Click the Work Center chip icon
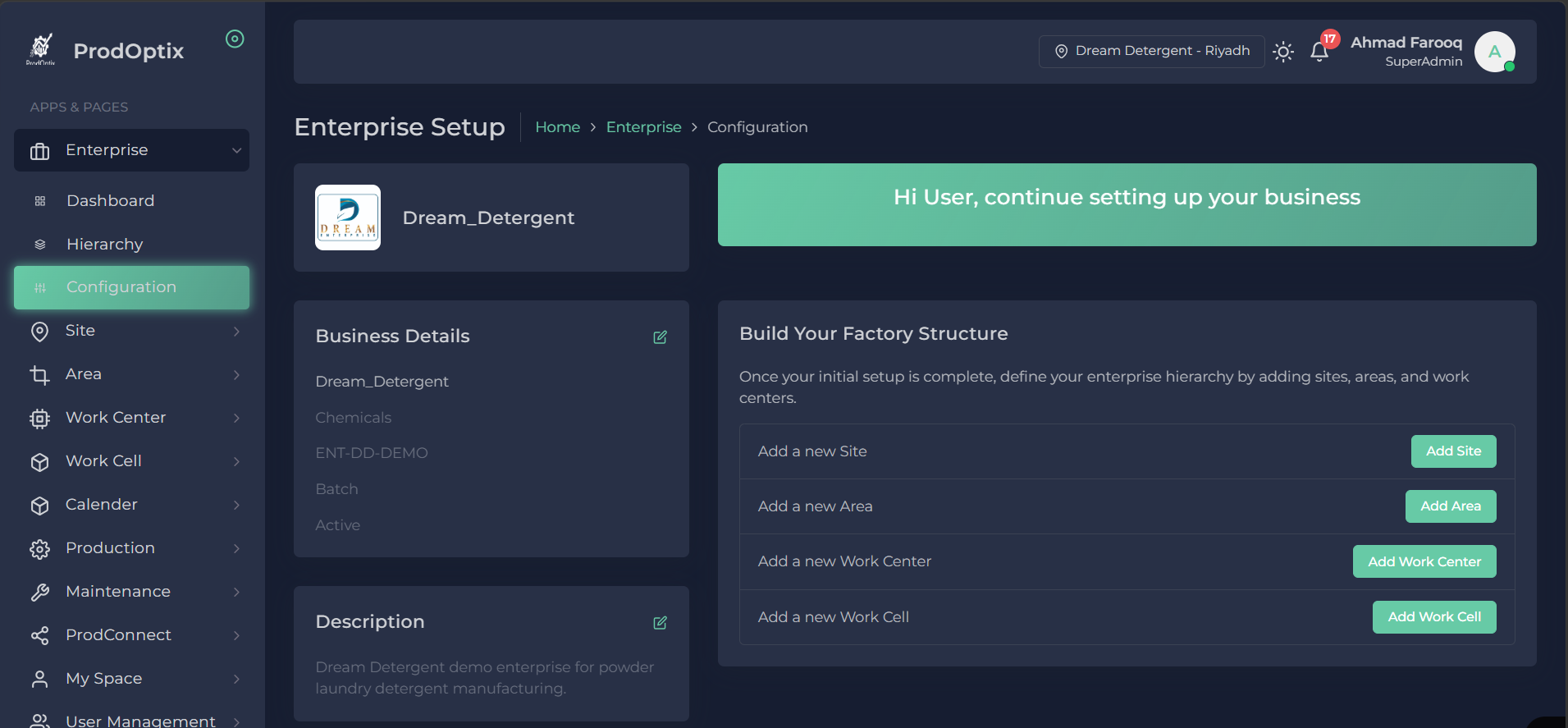The height and width of the screenshot is (728, 1568). [39, 419]
